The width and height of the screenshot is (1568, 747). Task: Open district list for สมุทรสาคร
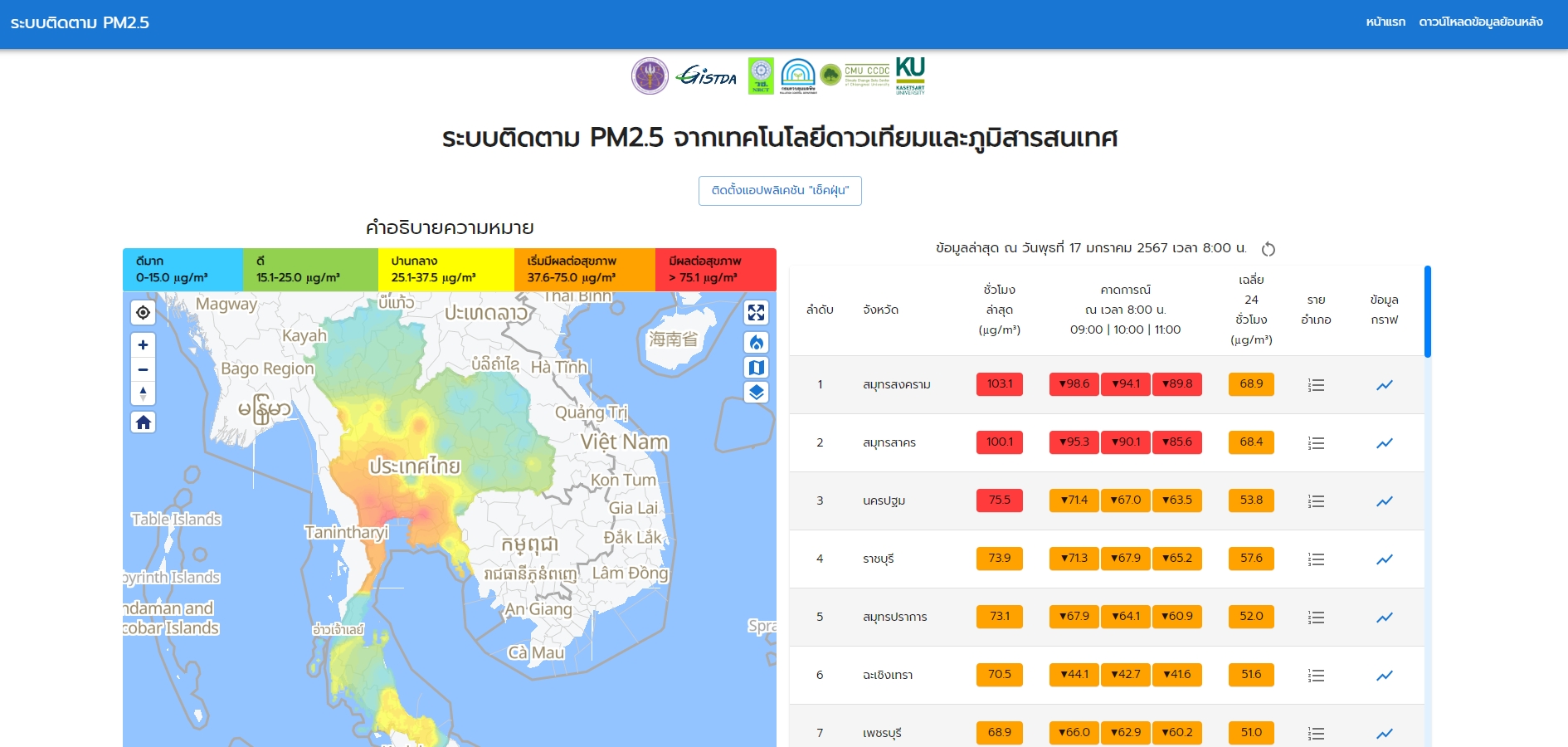point(1316,443)
